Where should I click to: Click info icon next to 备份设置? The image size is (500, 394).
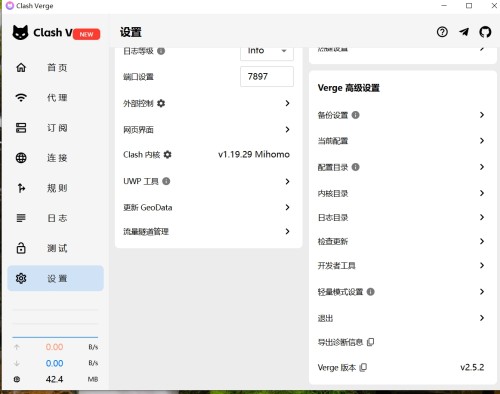[355, 115]
